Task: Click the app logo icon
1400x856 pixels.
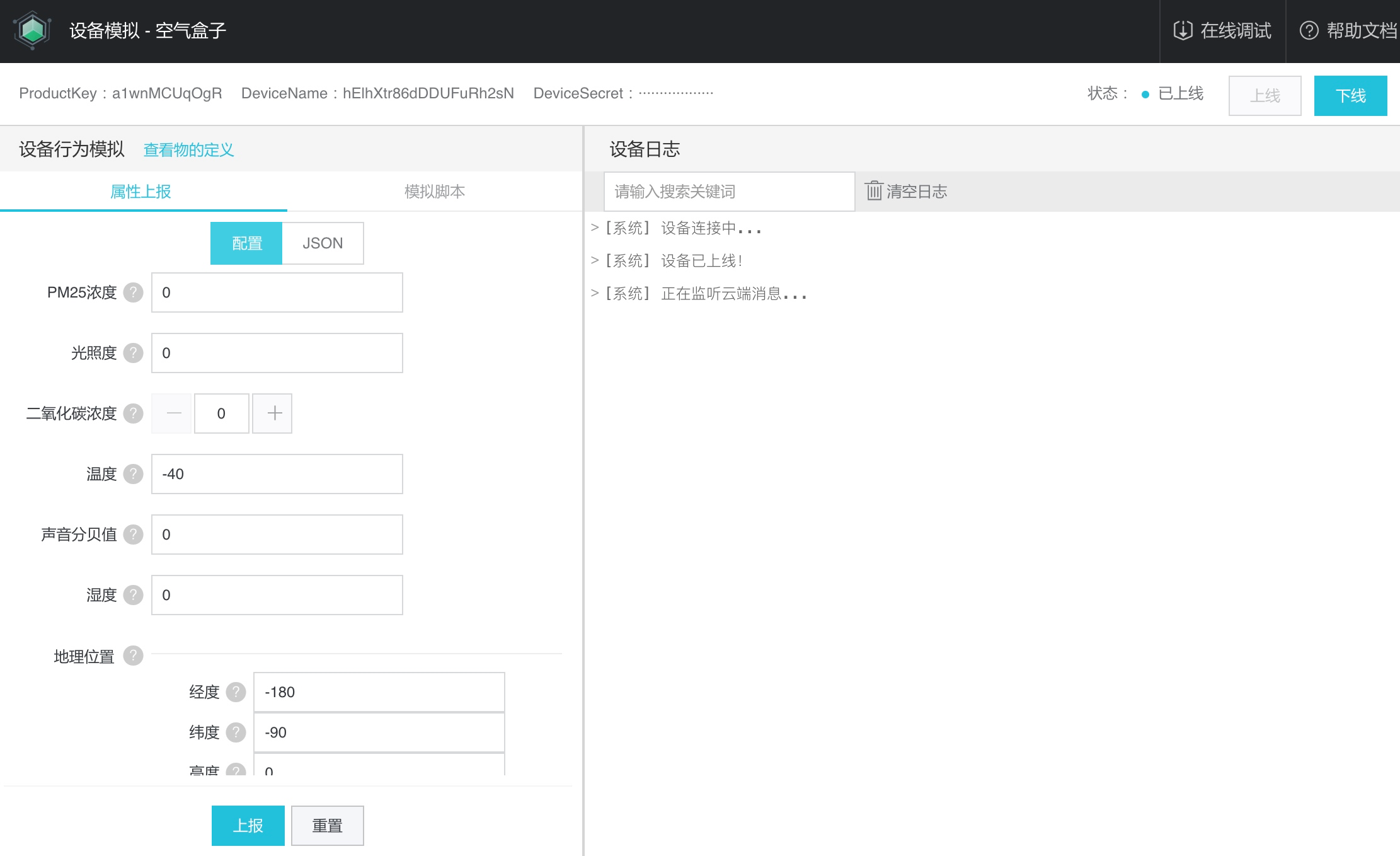Action: (x=32, y=30)
